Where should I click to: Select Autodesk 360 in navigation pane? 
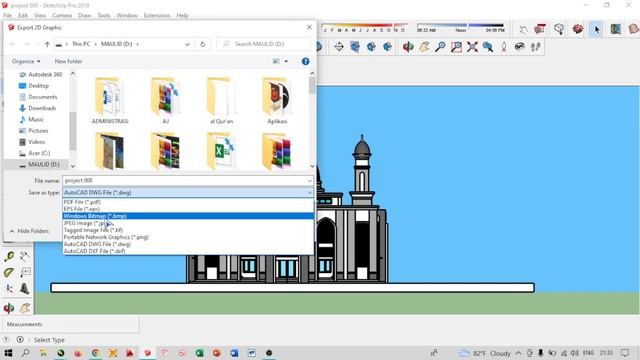pyautogui.click(x=45, y=75)
